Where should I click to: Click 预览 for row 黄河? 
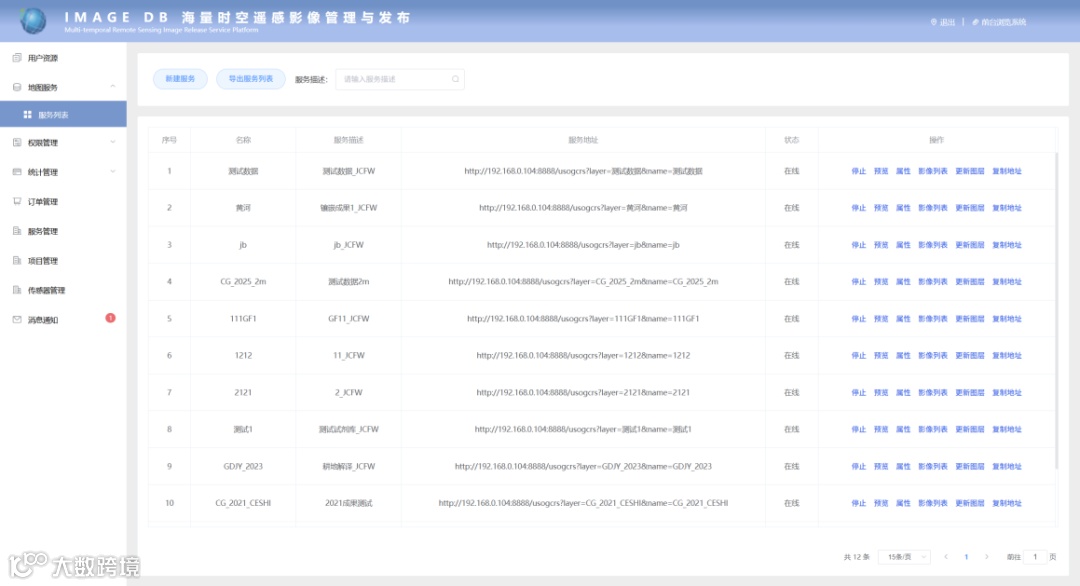881,208
